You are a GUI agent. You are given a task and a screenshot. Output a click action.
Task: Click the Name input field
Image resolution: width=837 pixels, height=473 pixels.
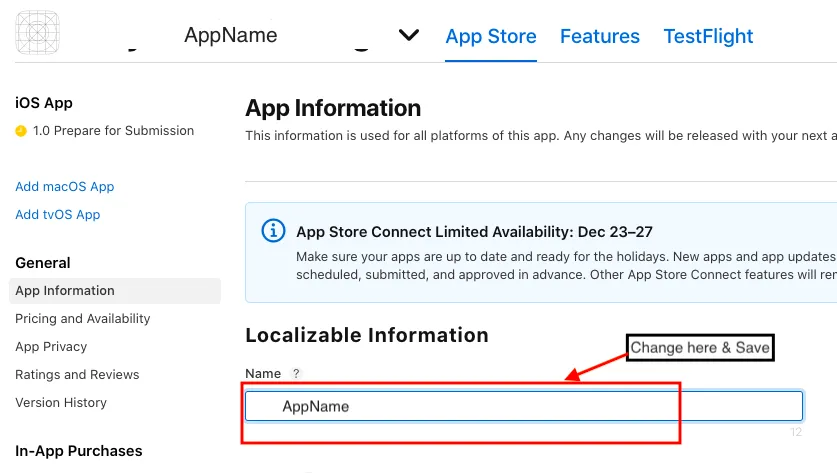[x=523, y=406]
